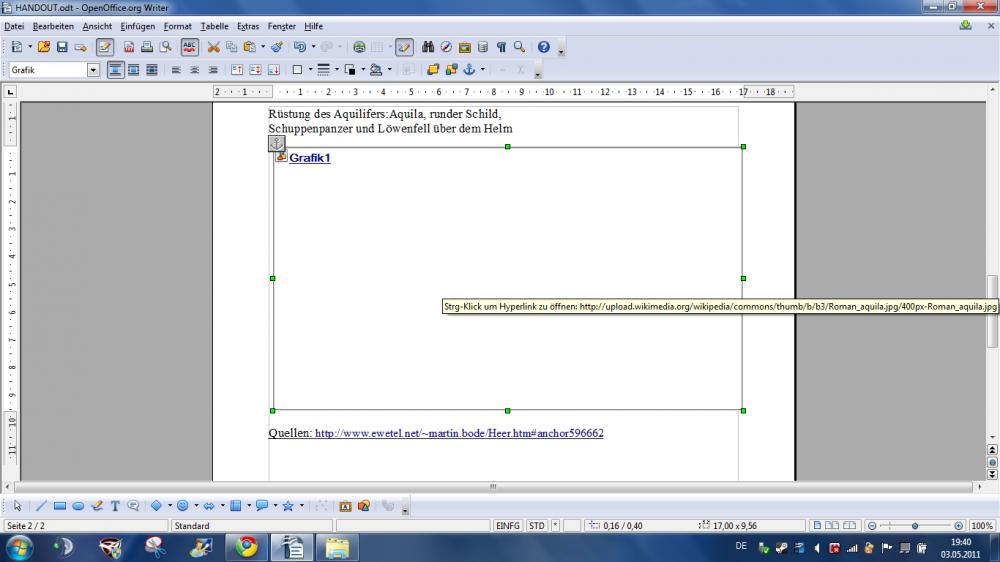The image size is (1000, 562).
Task: Click the Grafik1 image link
Action: tap(309, 158)
